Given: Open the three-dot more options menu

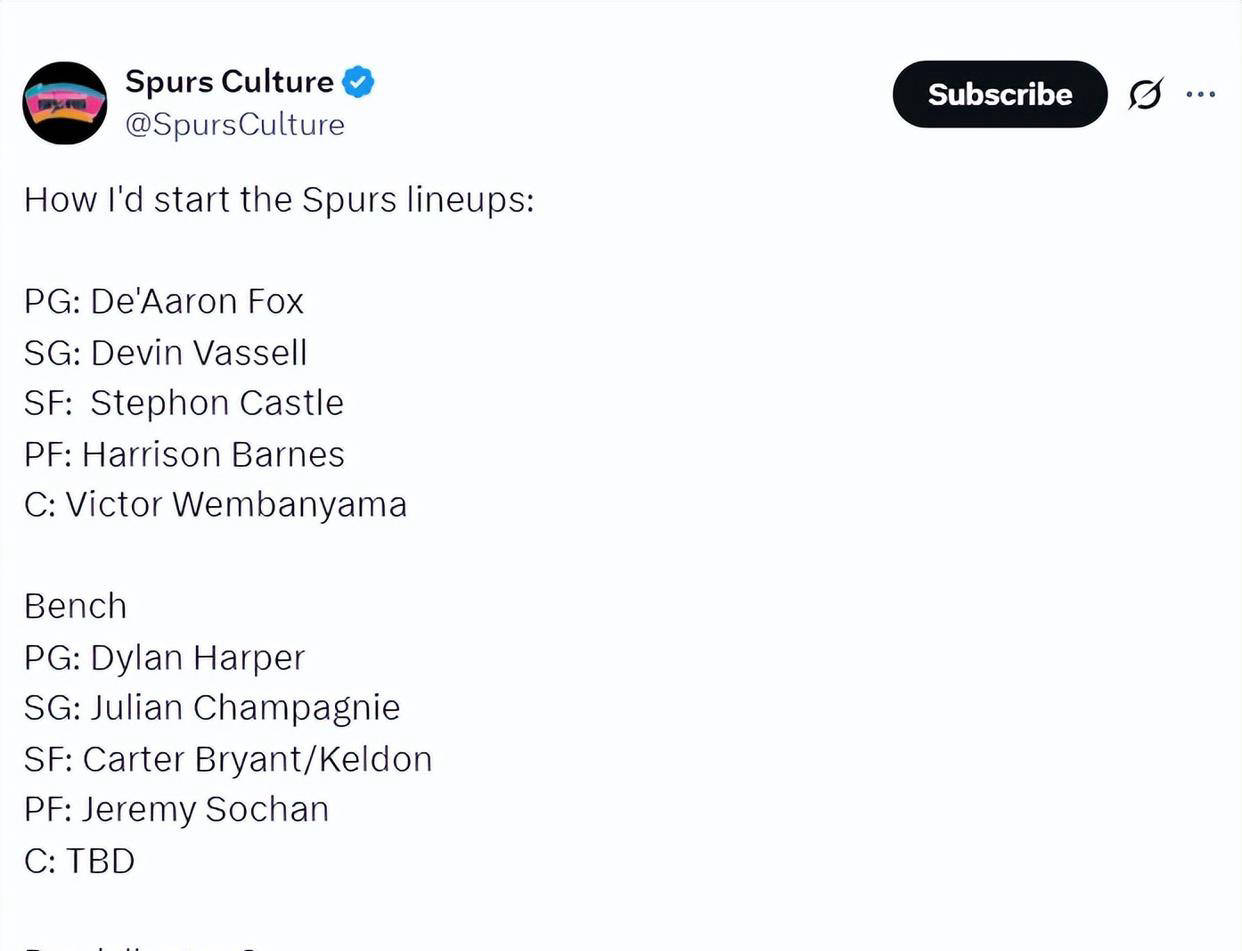Looking at the screenshot, I should pos(1200,94).
